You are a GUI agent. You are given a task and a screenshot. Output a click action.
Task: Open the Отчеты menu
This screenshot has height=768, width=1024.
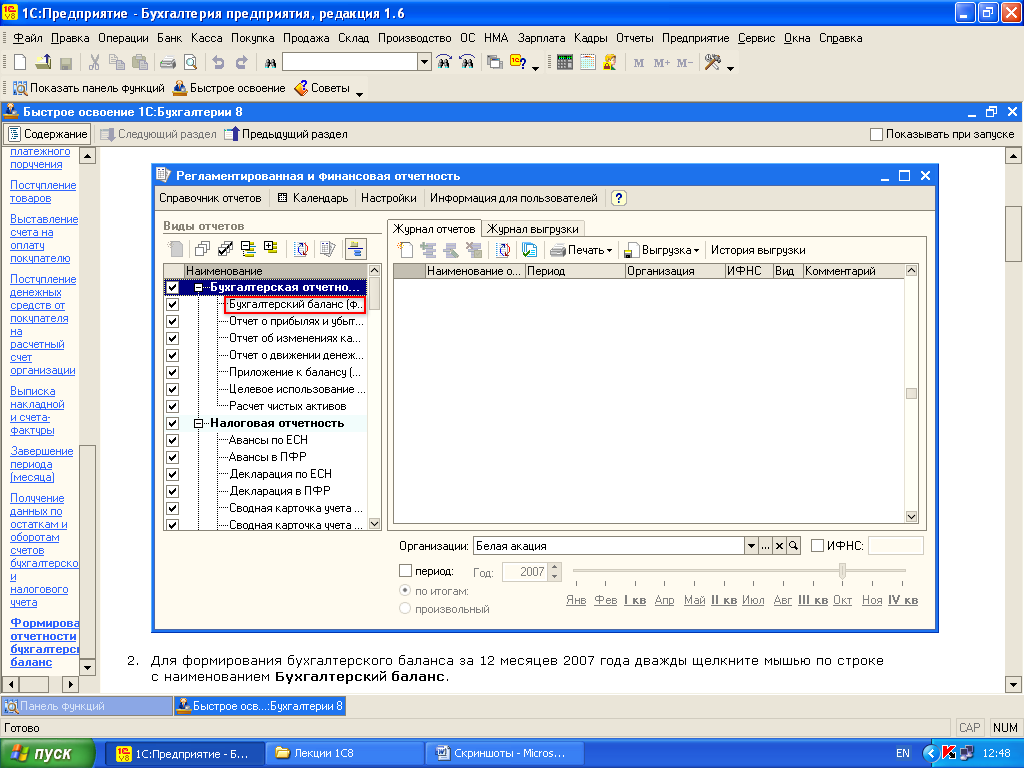pyautogui.click(x=634, y=38)
